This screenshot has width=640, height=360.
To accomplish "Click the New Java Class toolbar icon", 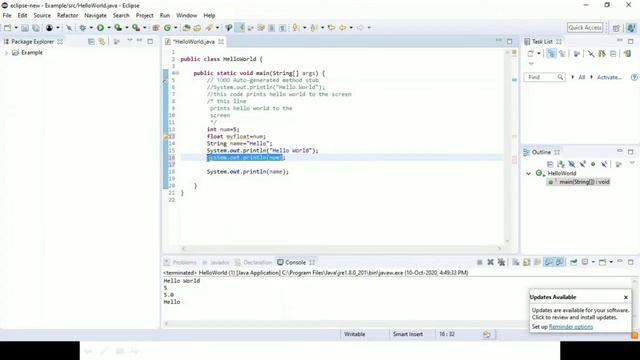I will click(167, 28).
